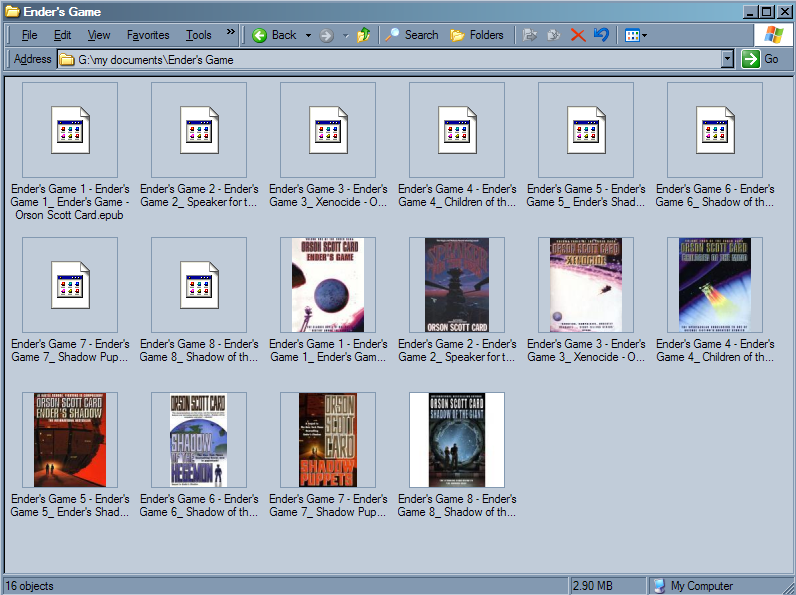Screen dimensions: 796x595
Task: Click '16 objects' in status bar
Action: click(x=29, y=586)
